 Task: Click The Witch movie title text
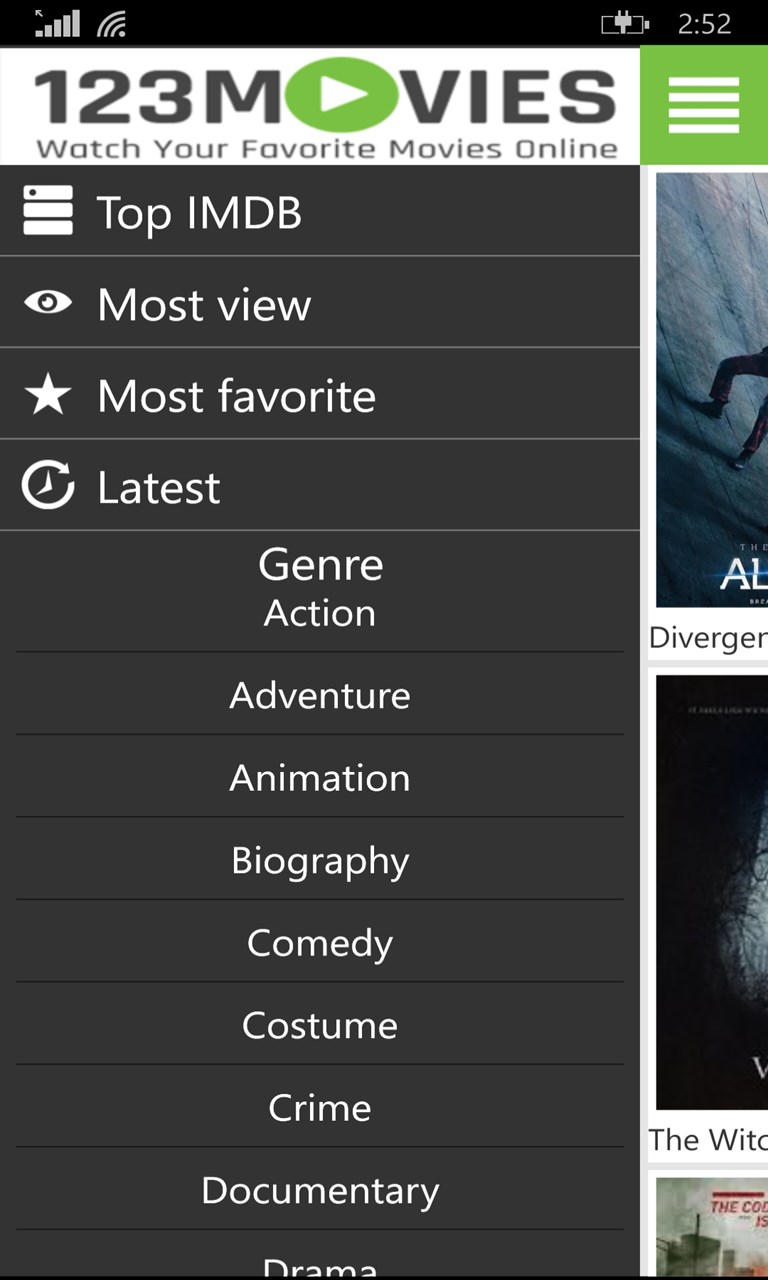tap(708, 1140)
